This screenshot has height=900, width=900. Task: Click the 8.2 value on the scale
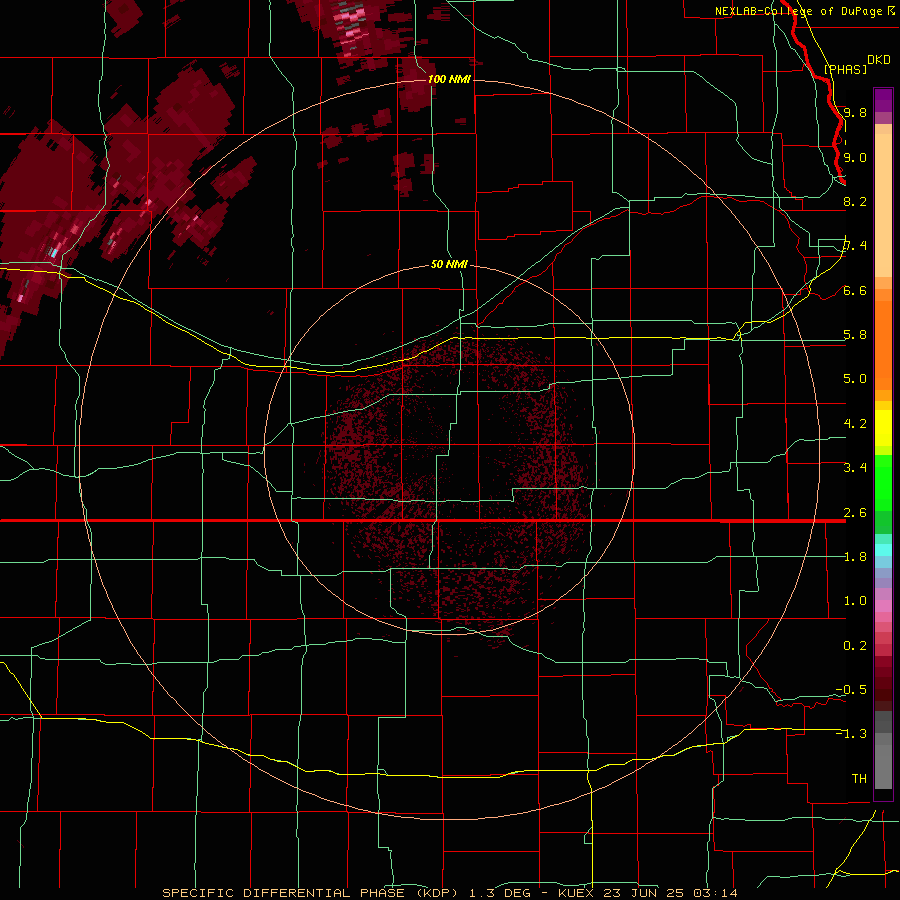855,201
